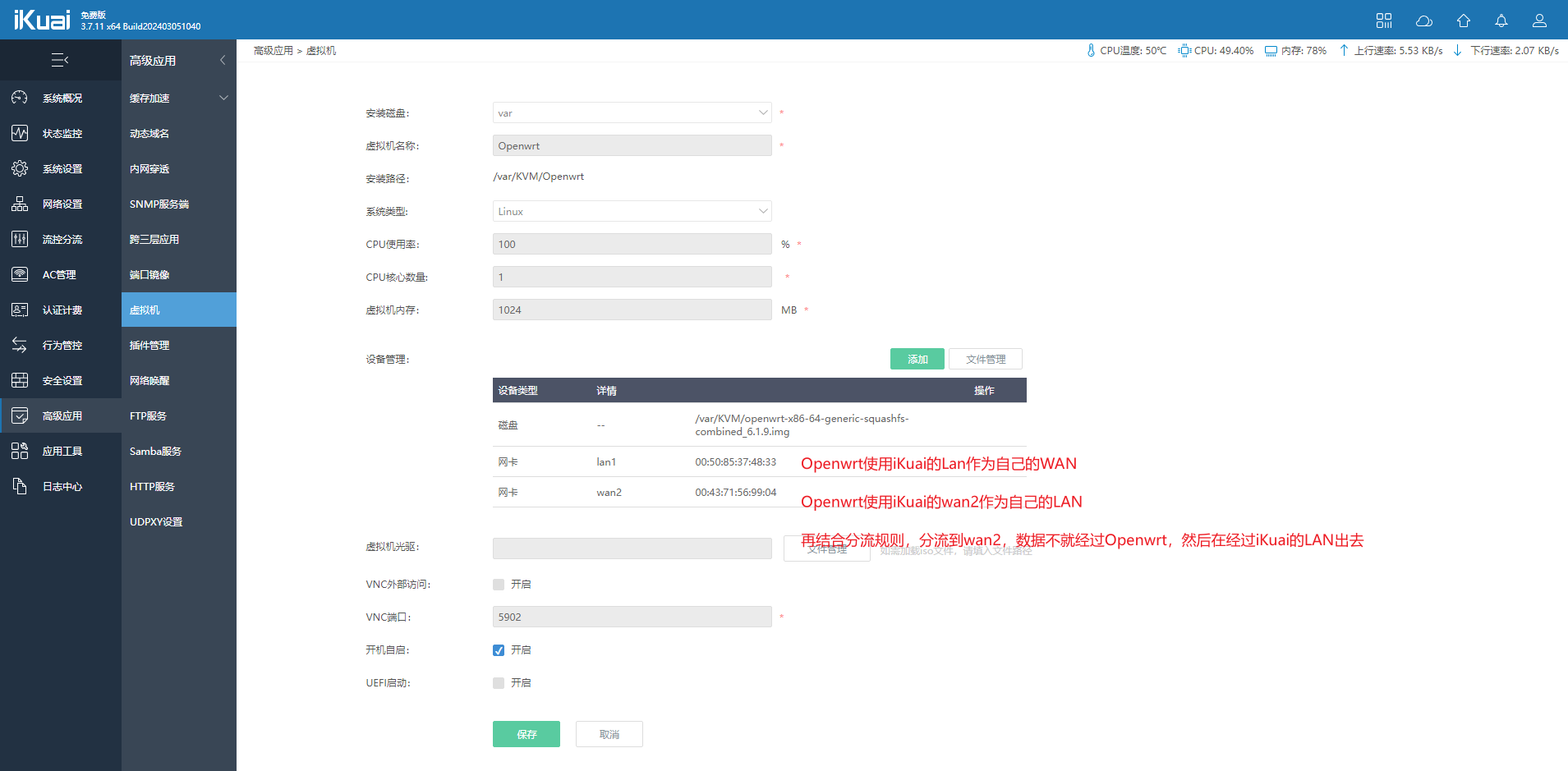This screenshot has height=771, width=1568.
Task: Open the 系统设置 gear icon
Action: (x=20, y=168)
